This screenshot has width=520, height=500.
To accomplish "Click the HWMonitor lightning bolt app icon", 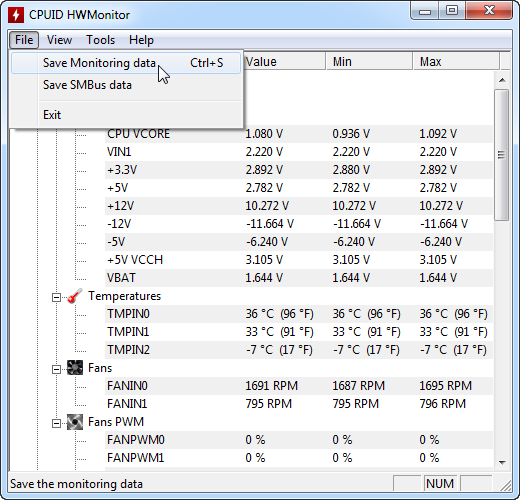I will (x=16, y=15).
